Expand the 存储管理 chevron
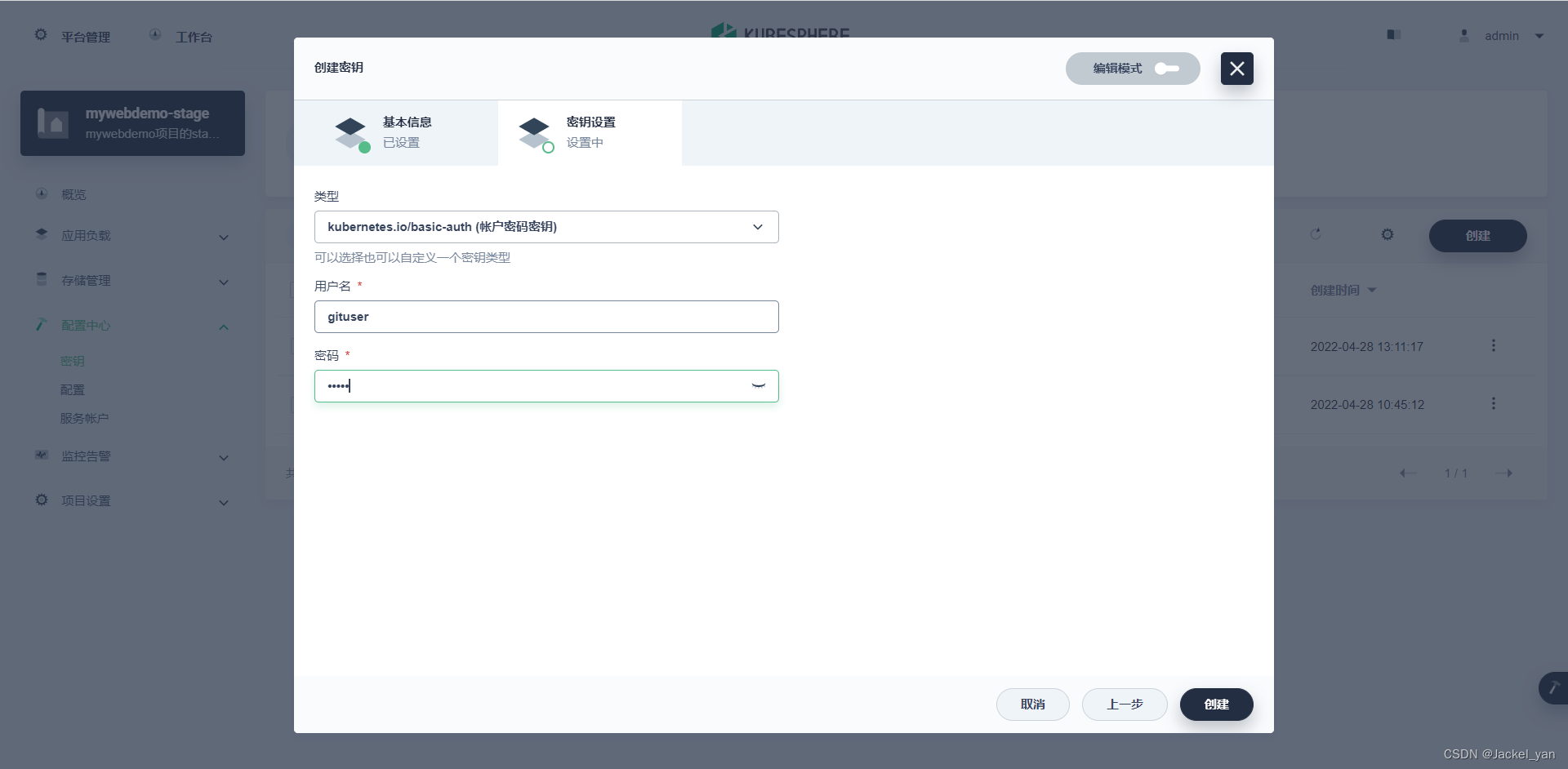Image resolution: width=1568 pixels, height=769 pixels. pyautogui.click(x=224, y=282)
